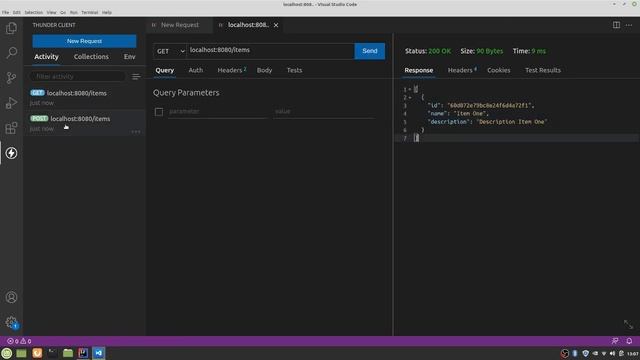Open the Terminal menu
This screenshot has height=360, width=640.
point(89,13)
